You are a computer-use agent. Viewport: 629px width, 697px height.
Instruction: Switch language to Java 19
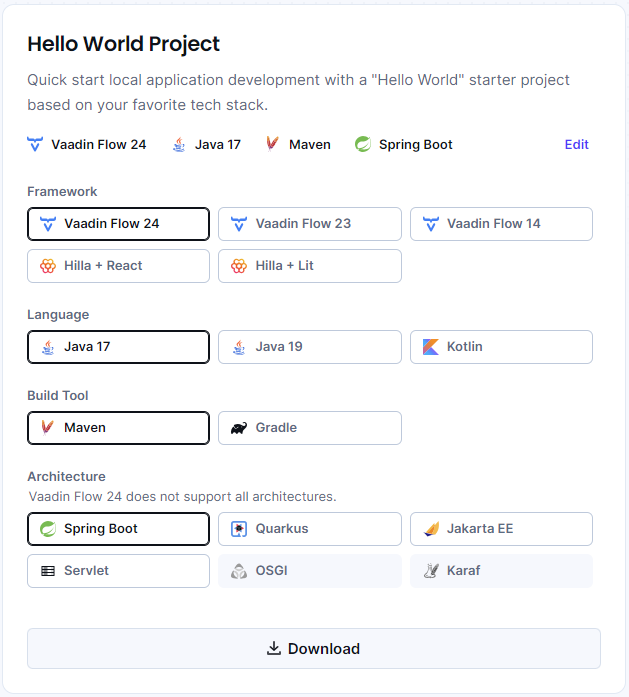click(309, 347)
